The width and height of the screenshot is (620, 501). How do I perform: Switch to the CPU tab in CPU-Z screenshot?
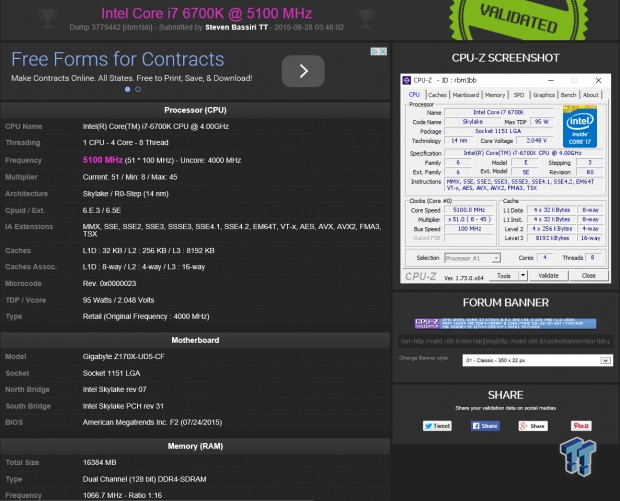point(414,95)
